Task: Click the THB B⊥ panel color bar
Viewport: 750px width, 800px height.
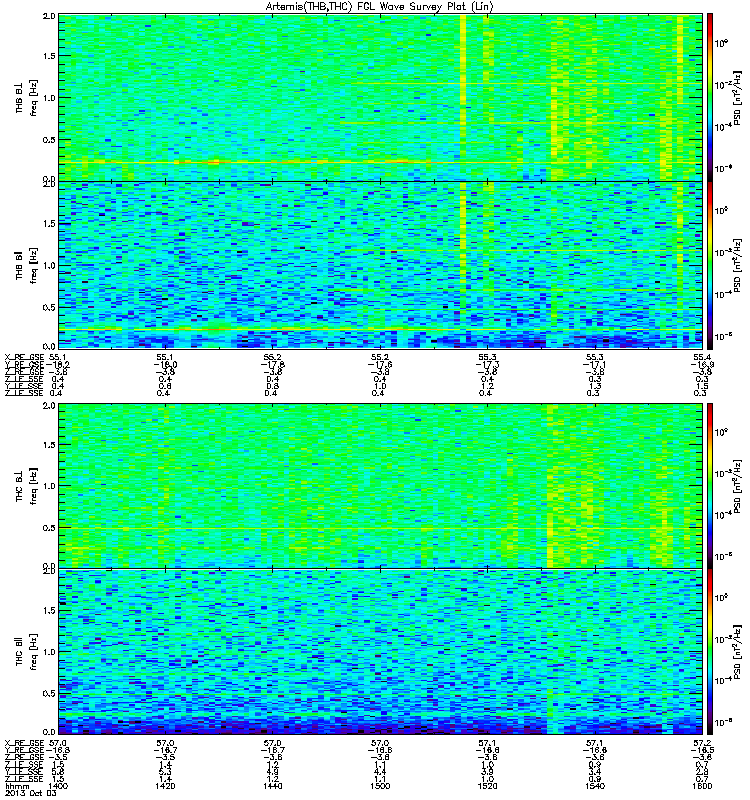Action: [709, 97]
